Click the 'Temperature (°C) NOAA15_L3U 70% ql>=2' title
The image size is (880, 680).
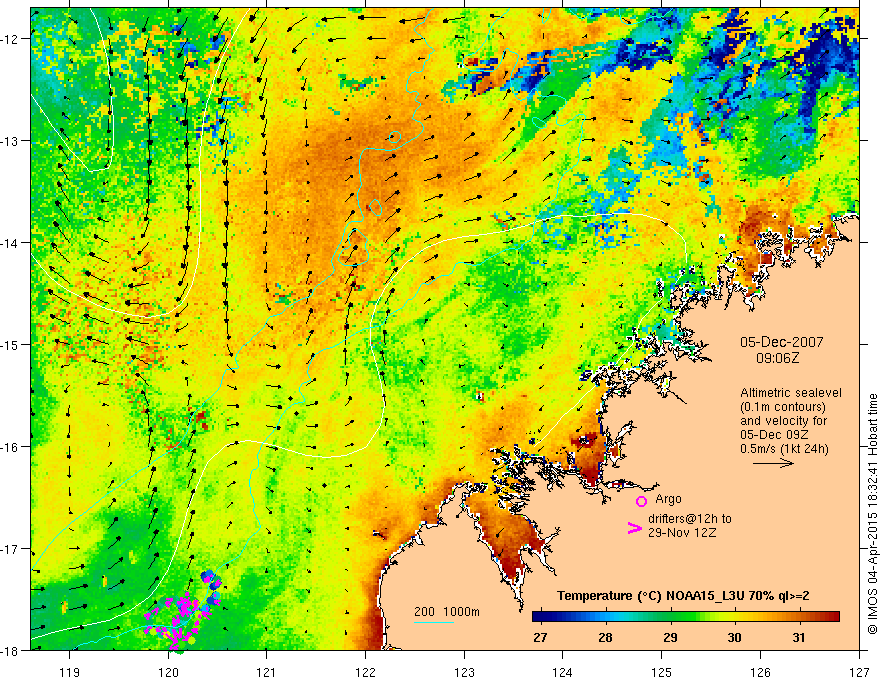point(682,596)
